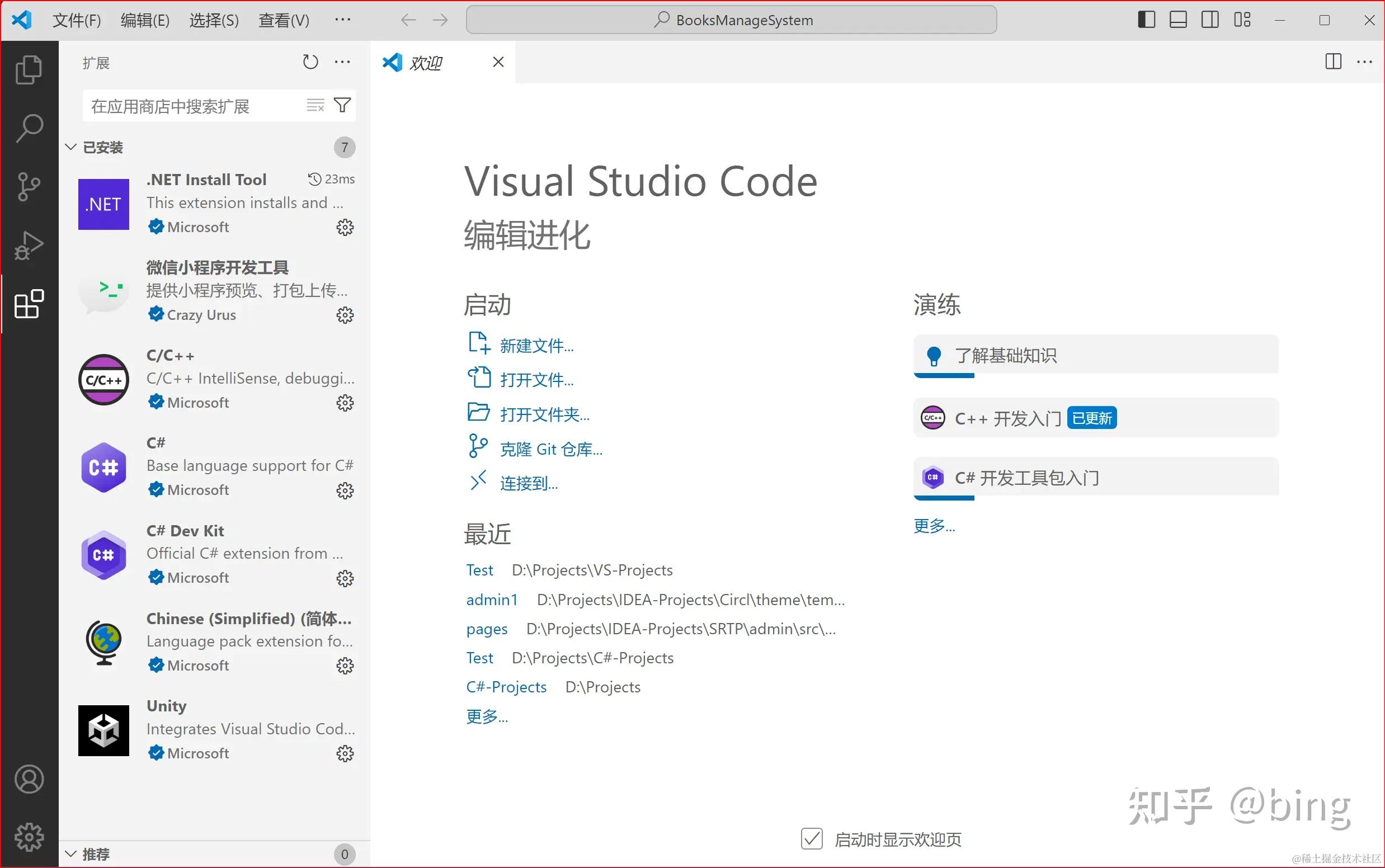Open the 了解基础知识 walkthrough
Image resolution: width=1385 pixels, height=868 pixels.
click(x=1096, y=356)
